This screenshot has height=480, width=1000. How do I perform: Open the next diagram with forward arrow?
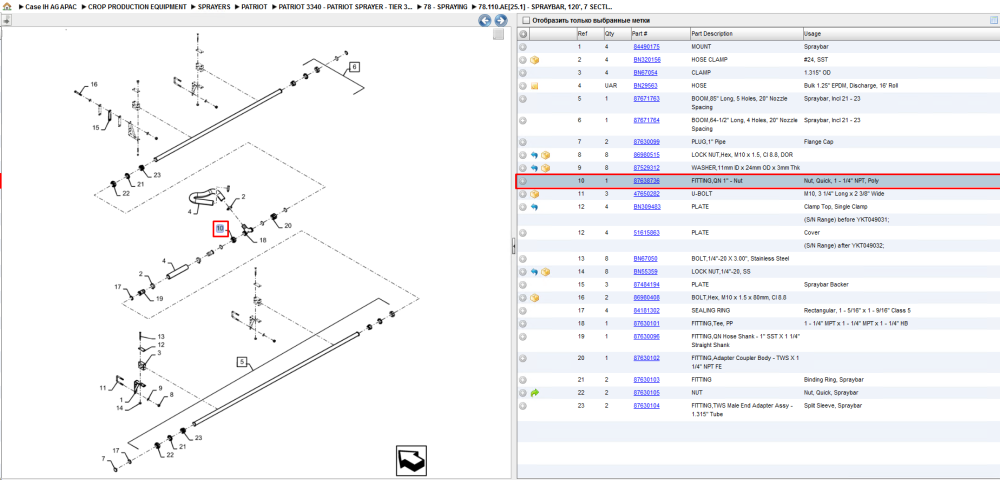[x=501, y=20]
